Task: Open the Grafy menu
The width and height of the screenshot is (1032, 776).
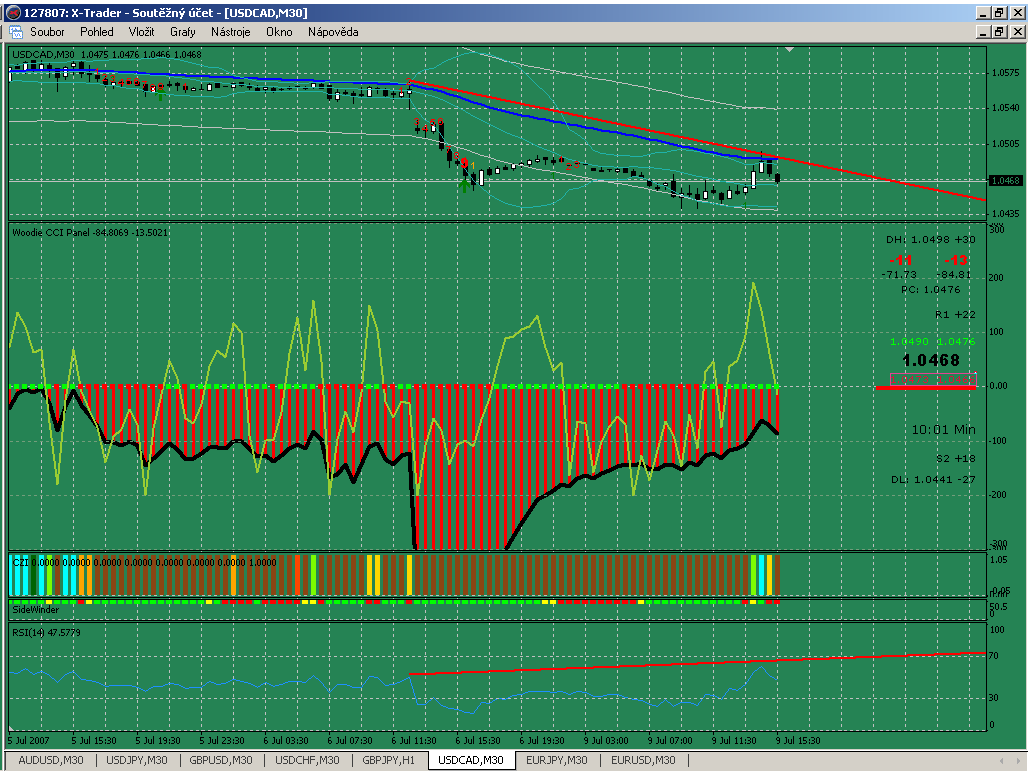Action: (182, 32)
